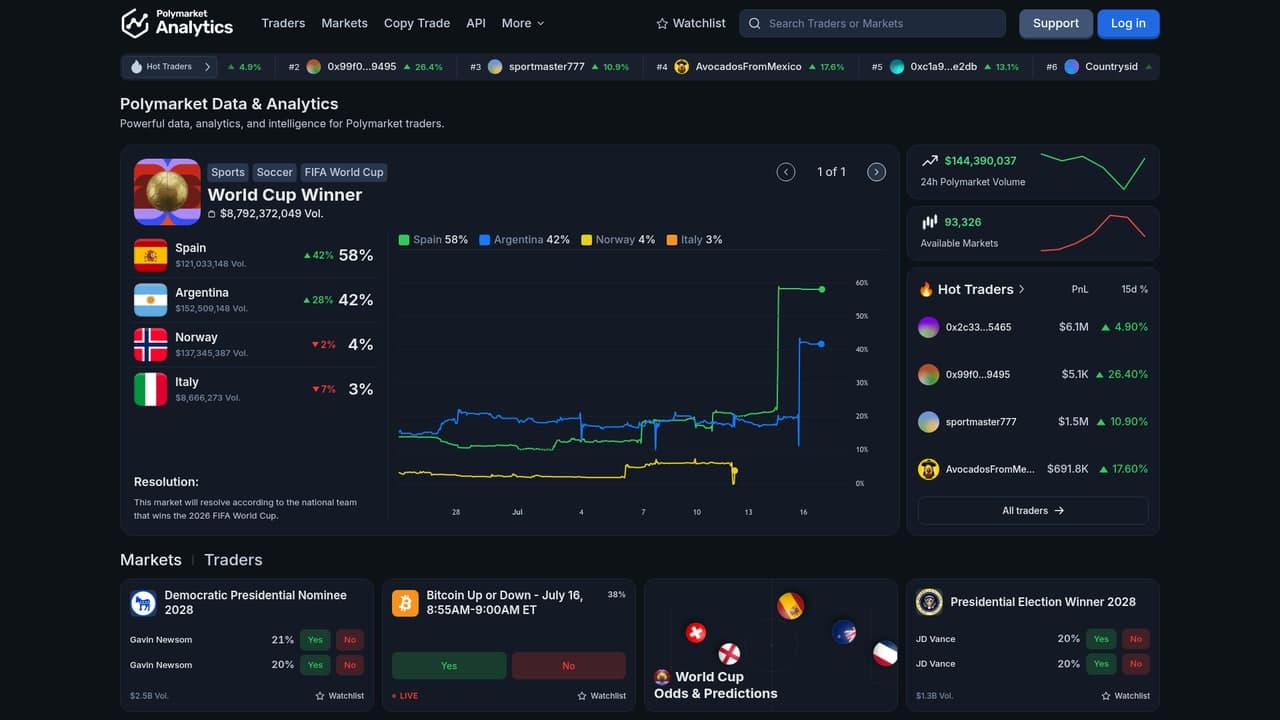Go to next featured market arrow
Image resolution: width=1280 pixels, height=720 pixels.
[876, 172]
